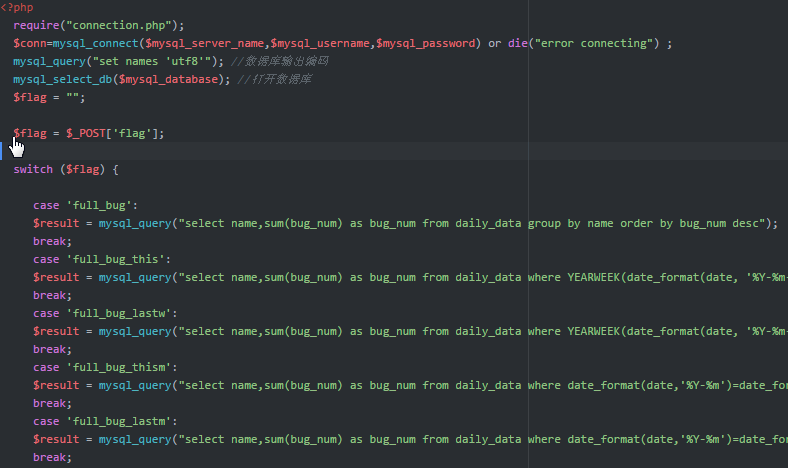The height and width of the screenshot is (468, 788).
Task: Click $result under case 'full_bug_thism'
Action: (x=56, y=385)
